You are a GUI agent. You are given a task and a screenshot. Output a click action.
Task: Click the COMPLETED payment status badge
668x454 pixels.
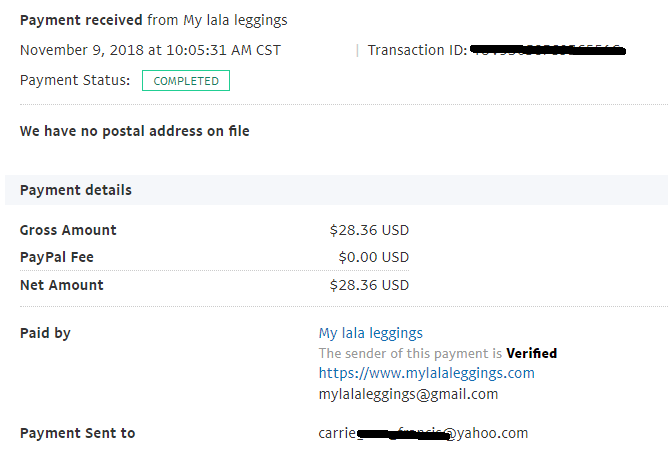186,80
